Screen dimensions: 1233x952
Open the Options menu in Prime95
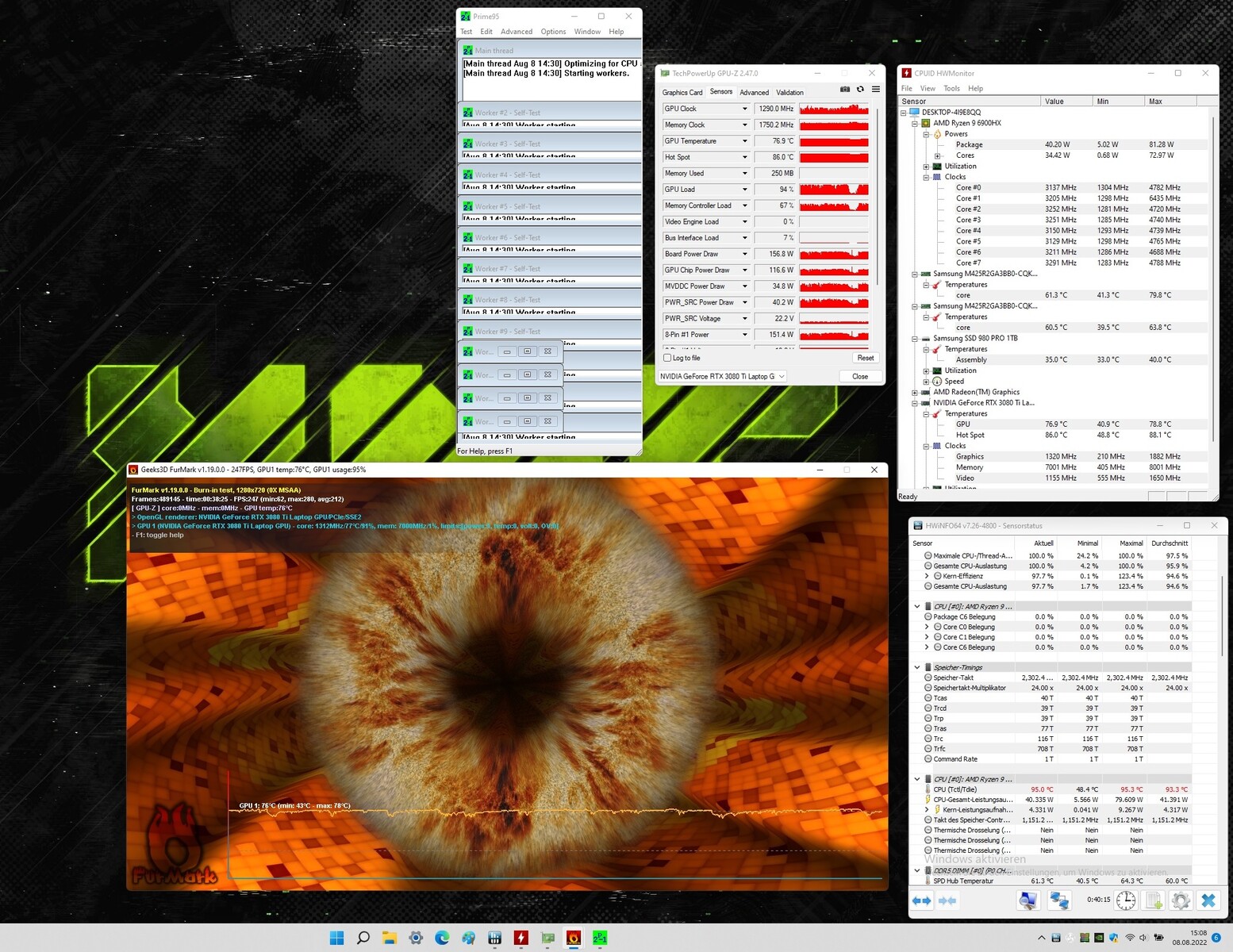coord(553,32)
